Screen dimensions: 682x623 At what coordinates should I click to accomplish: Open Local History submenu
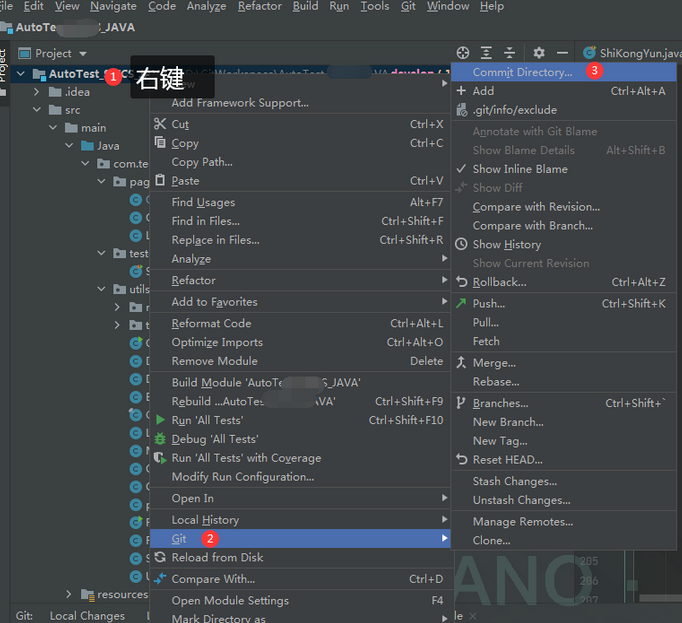tap(300, 520)
